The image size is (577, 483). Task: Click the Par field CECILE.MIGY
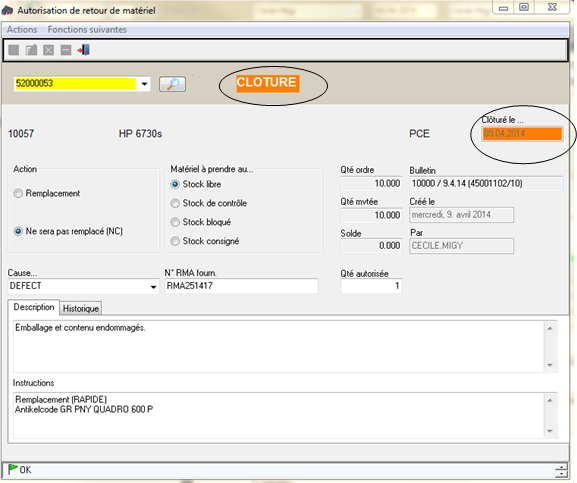(x=461, y=246)
